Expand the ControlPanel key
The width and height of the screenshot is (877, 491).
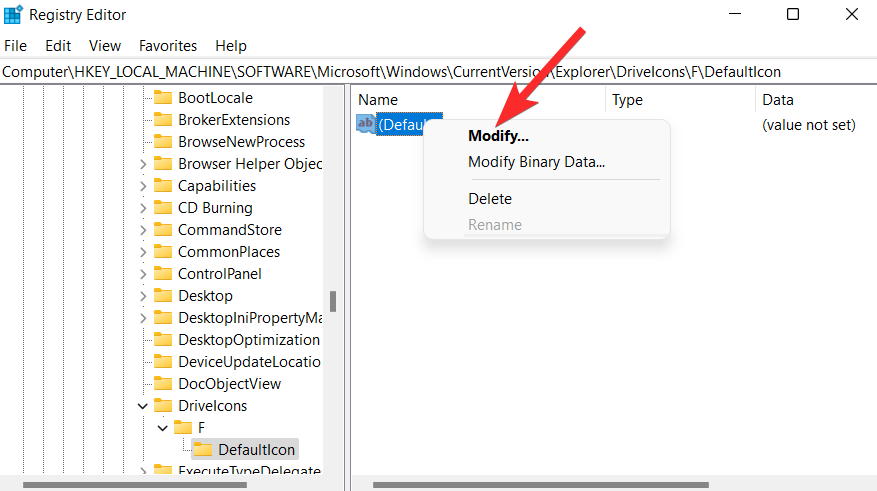pos(143,274)
